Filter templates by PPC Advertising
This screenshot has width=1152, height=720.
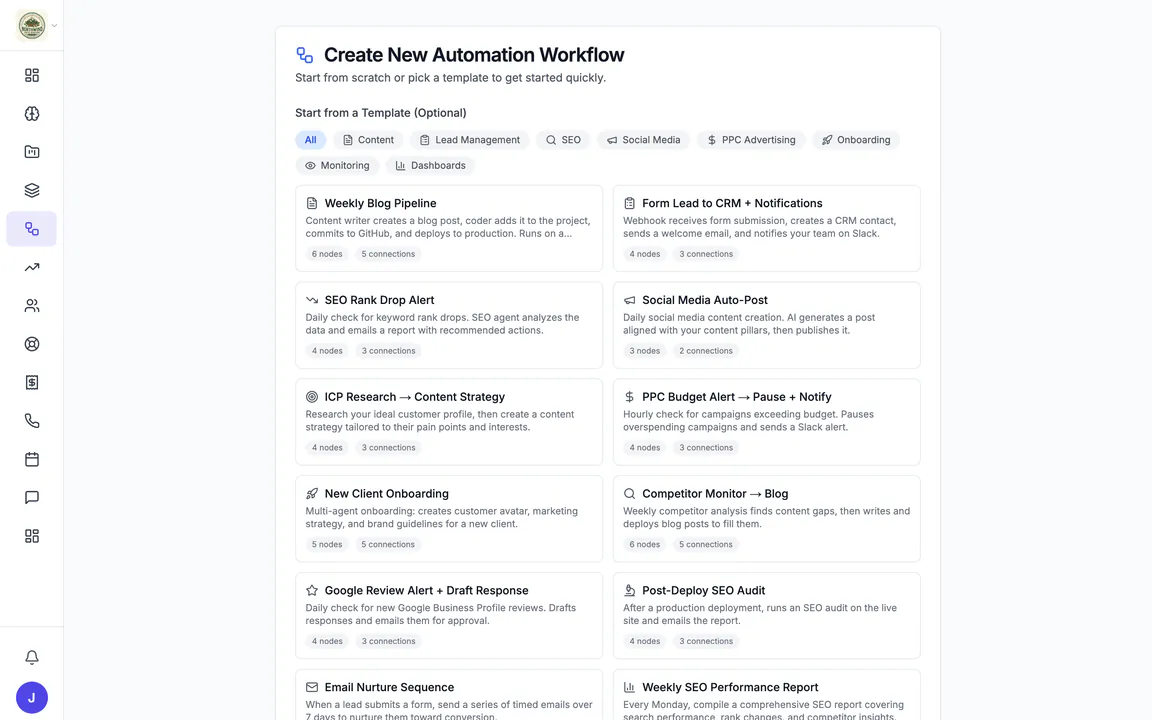pos(751,140)
